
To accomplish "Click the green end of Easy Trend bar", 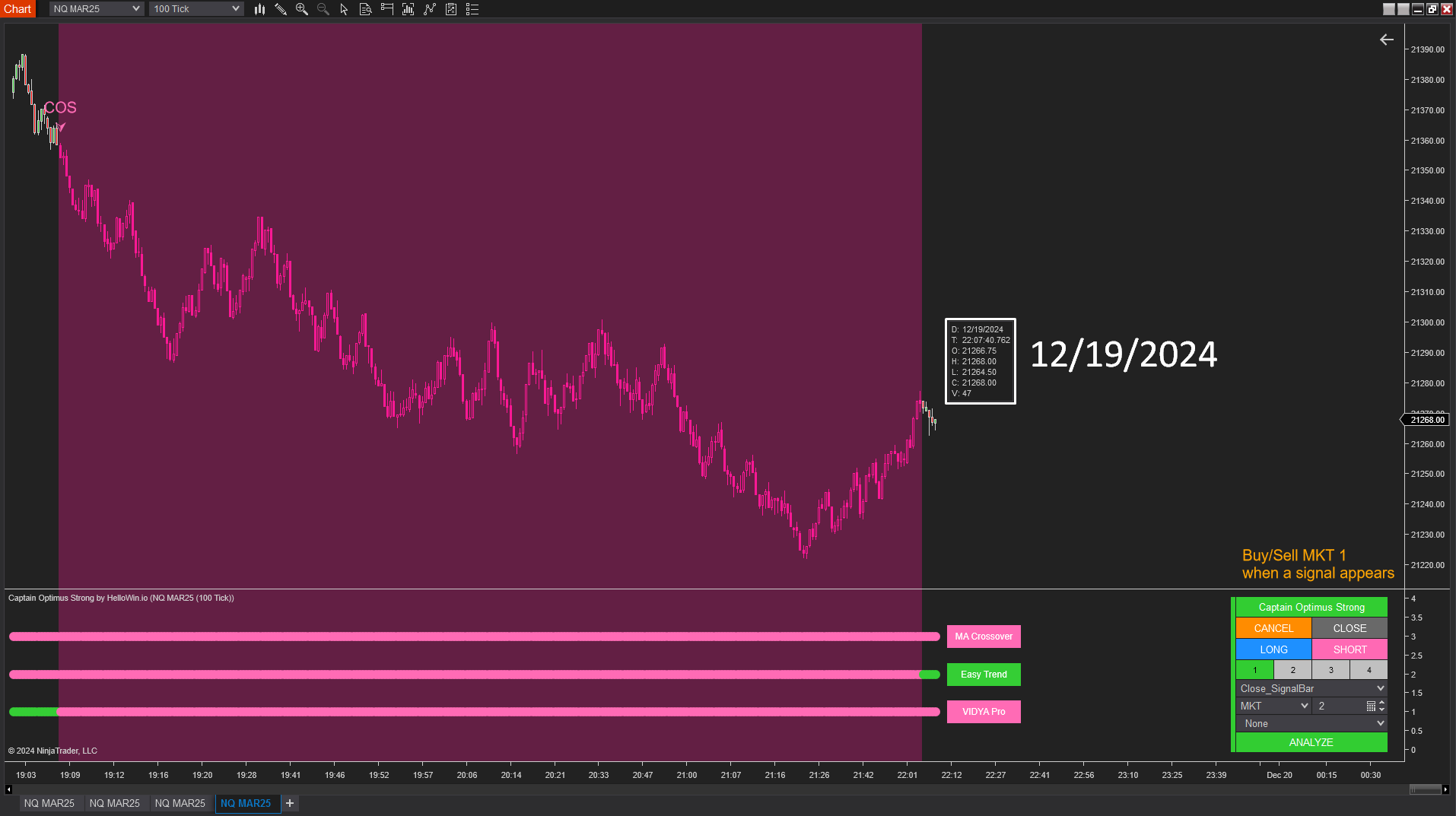I will pyautogui.click(x=930, y=675).
